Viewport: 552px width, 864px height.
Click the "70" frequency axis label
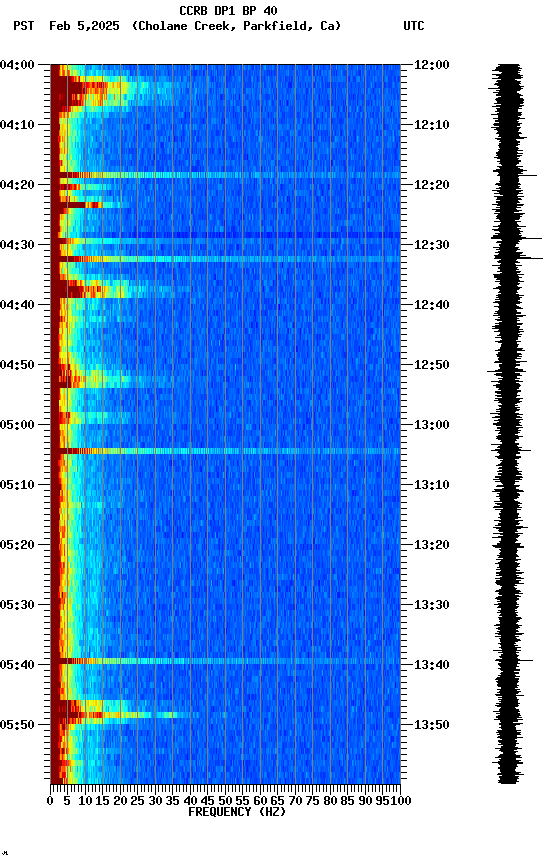click(x=295, y=802)
